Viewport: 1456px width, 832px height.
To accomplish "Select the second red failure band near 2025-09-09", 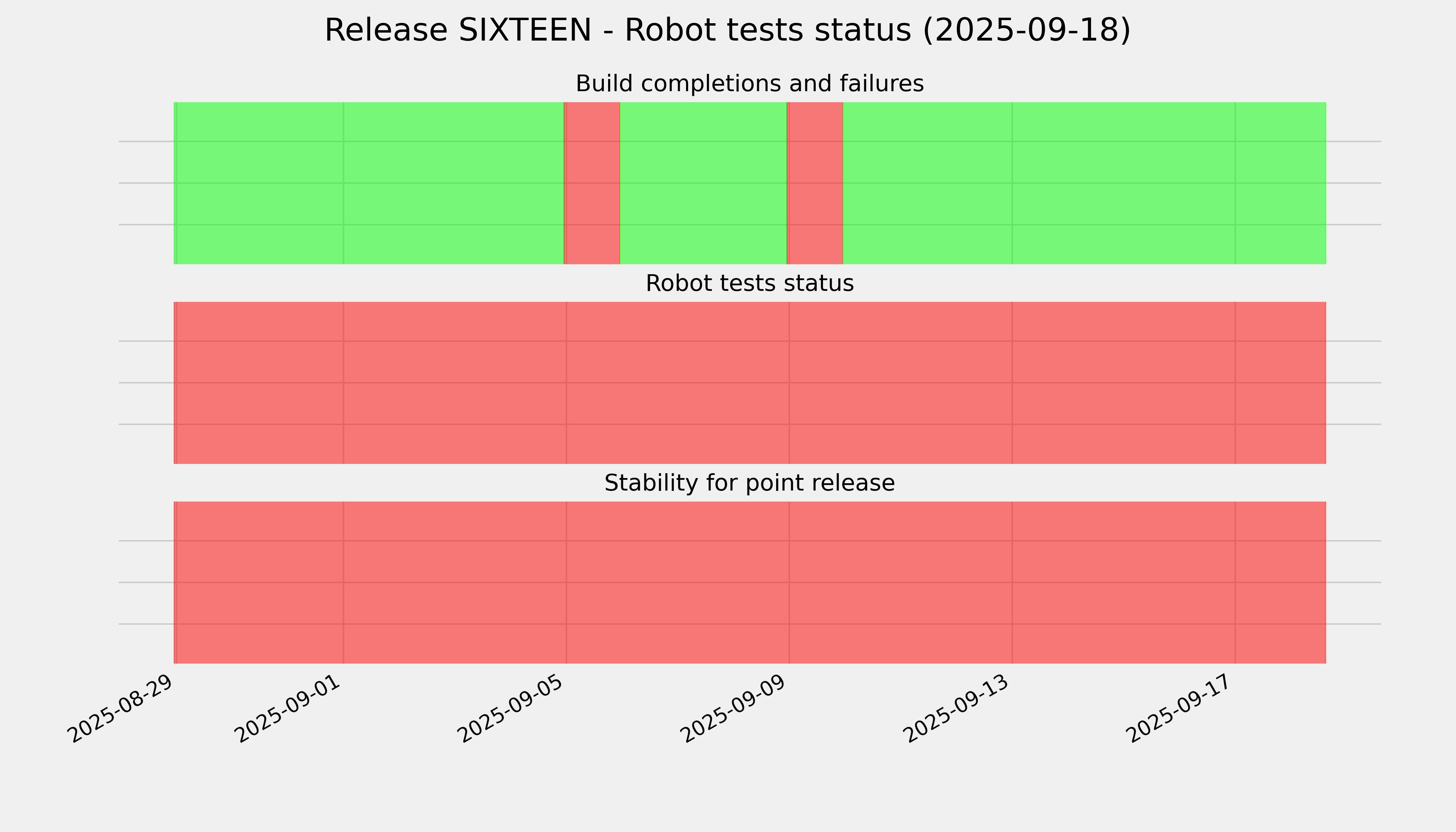I will pos(815,183).
